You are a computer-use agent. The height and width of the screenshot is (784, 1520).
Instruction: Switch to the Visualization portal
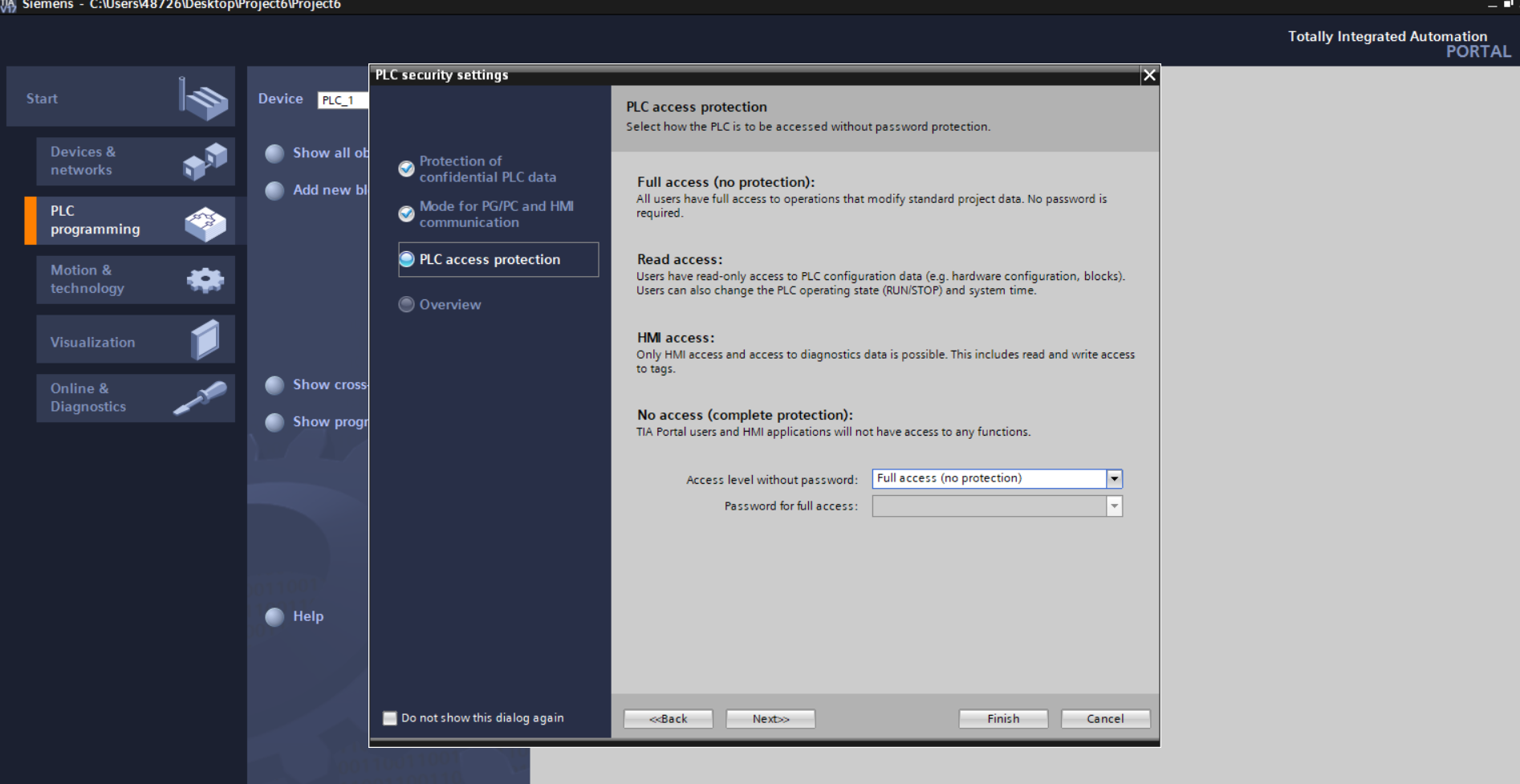(136, 339)
